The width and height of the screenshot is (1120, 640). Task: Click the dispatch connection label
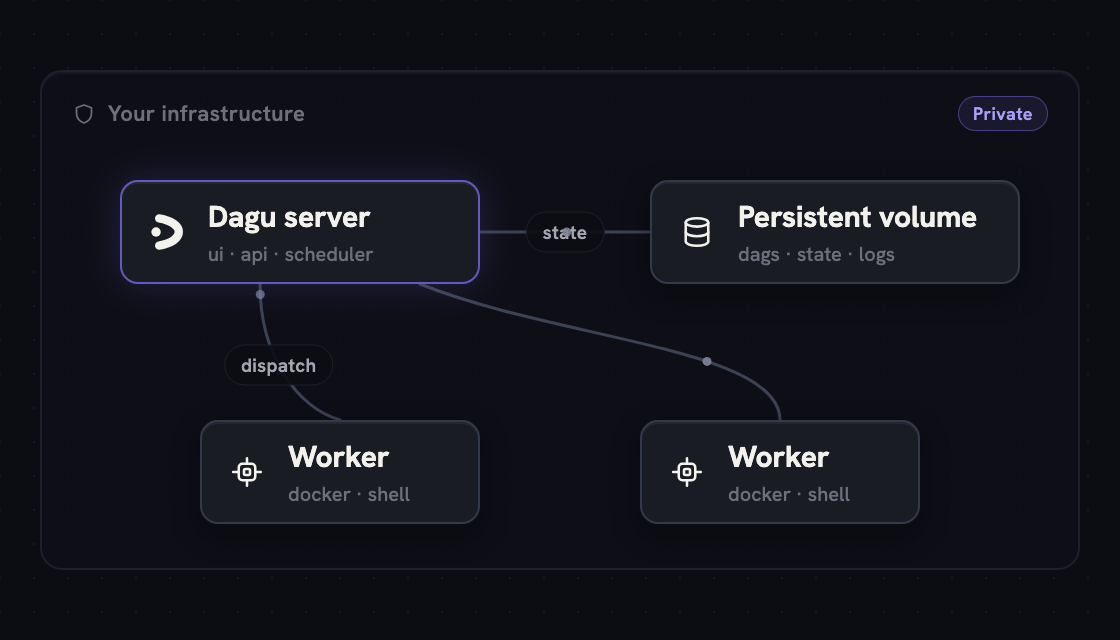coord(279,366)
